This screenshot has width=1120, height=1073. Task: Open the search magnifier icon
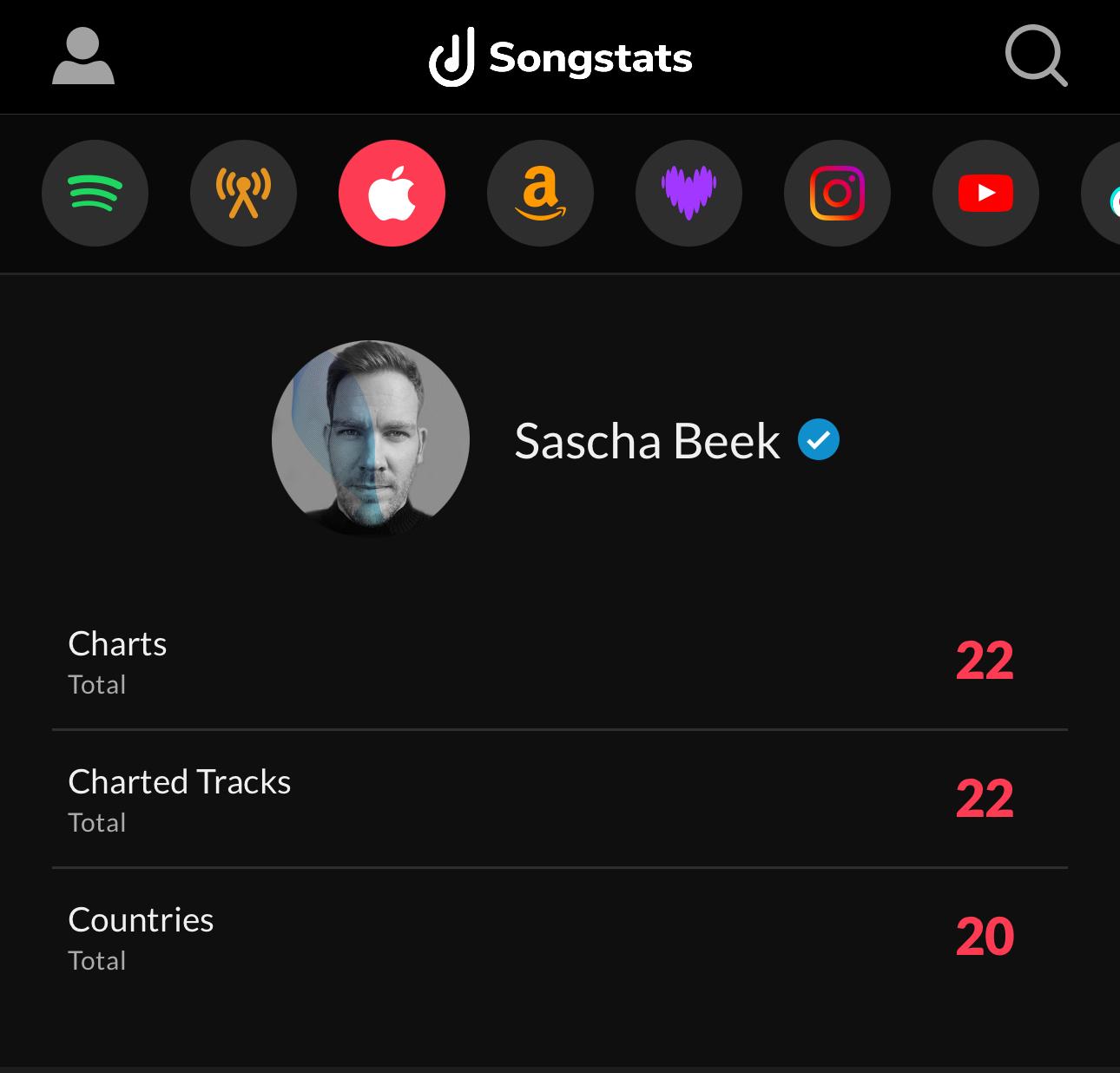point(1037,56)
